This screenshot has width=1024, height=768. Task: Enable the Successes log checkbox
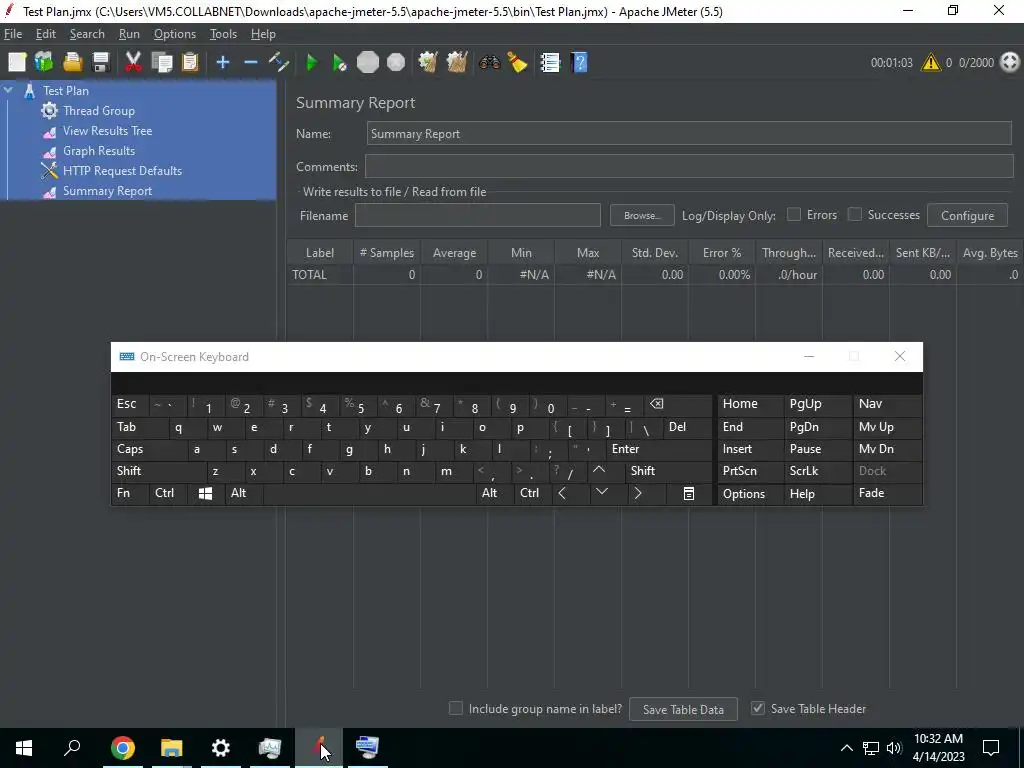click(x=854, y=214)
